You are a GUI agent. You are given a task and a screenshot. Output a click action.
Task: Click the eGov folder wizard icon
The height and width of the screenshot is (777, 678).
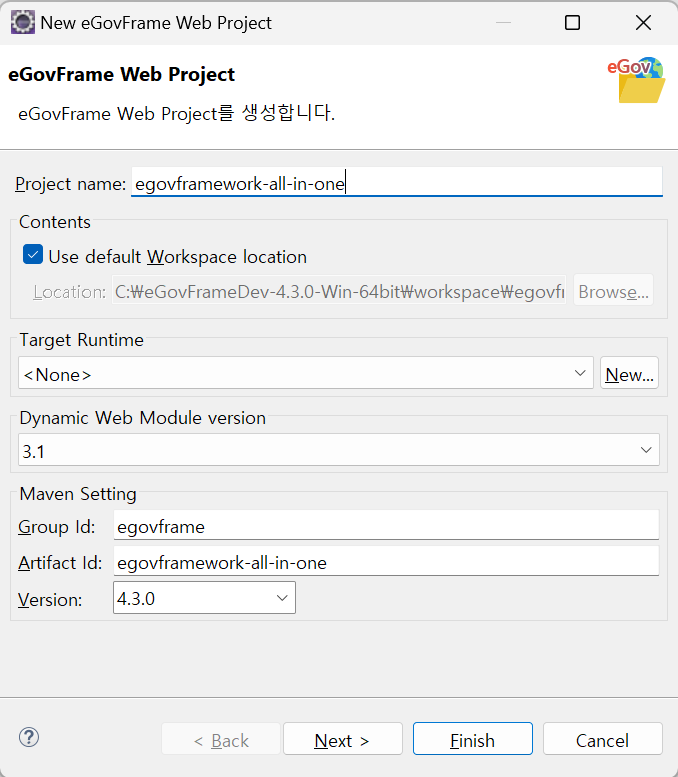point(636,80)
